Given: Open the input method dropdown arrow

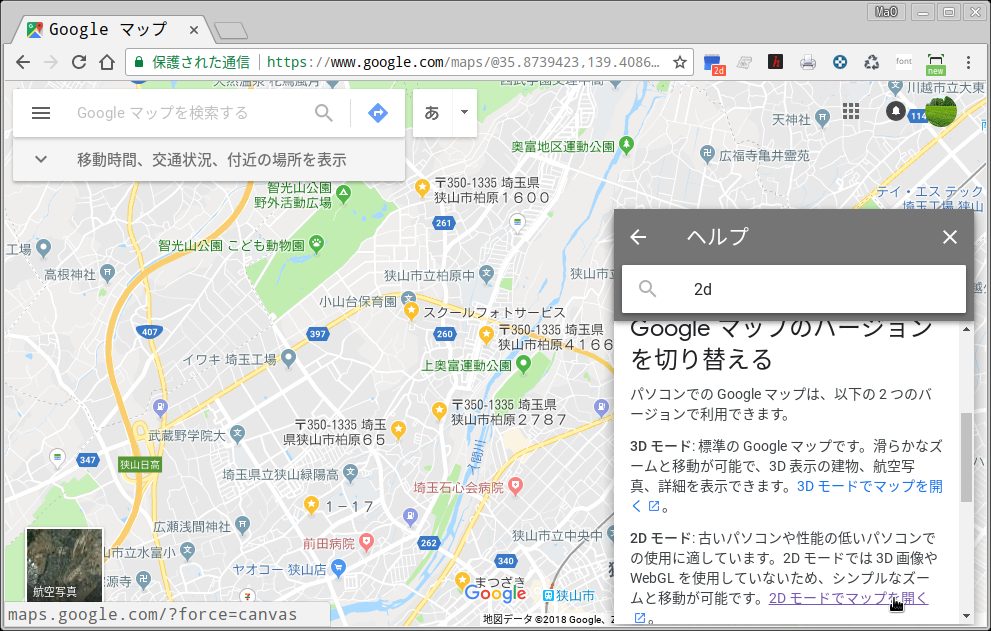Looking at the screenshot, I should [465, 113].
